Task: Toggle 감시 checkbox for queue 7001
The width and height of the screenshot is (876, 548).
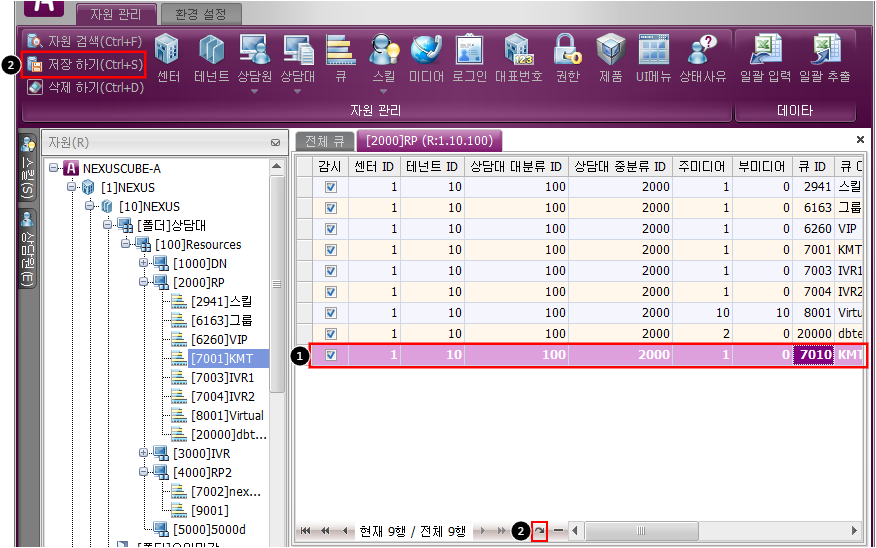Action: click(x=331, y=250)
